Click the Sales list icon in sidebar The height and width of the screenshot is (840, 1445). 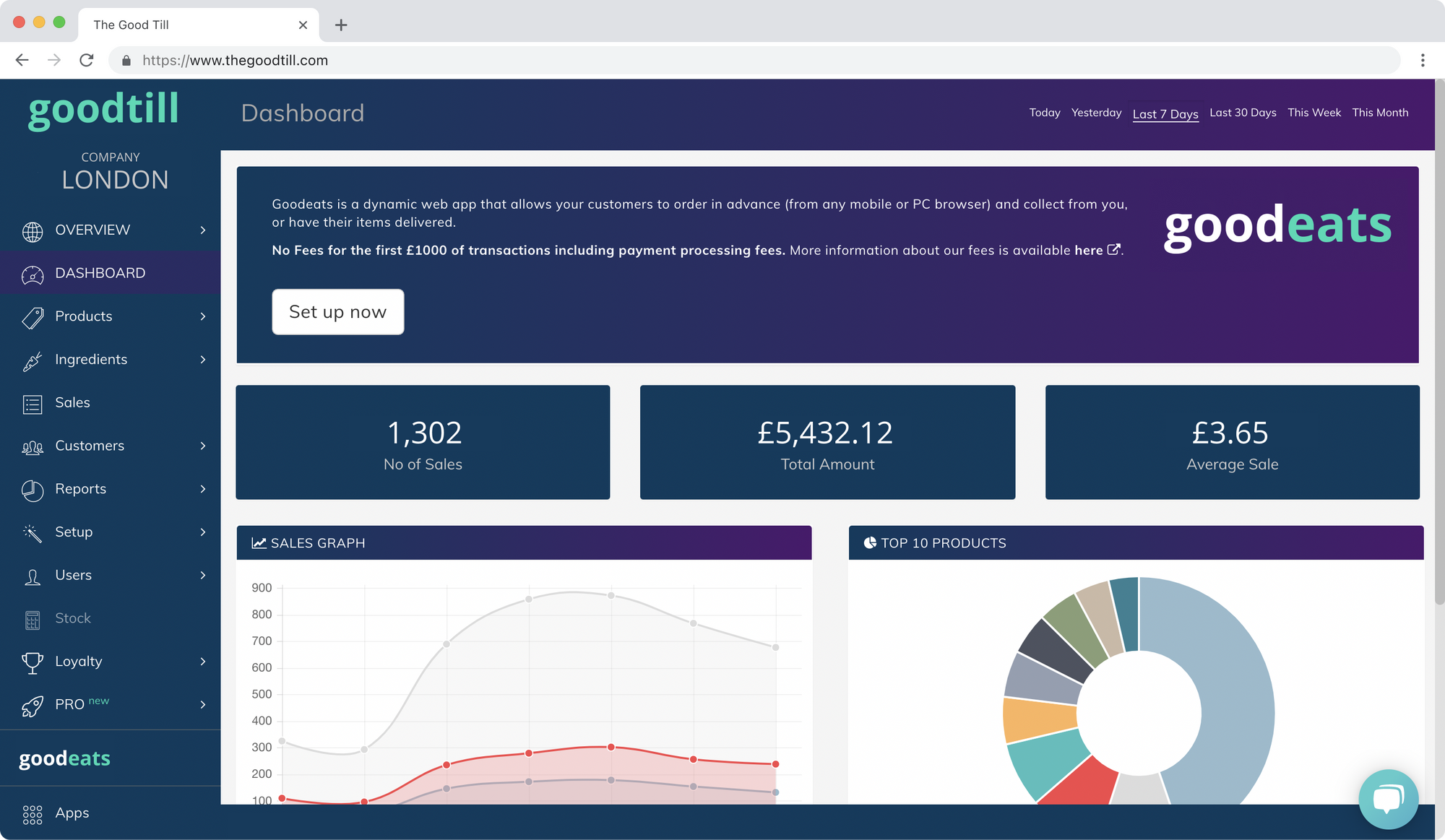(x=33, y=404)
